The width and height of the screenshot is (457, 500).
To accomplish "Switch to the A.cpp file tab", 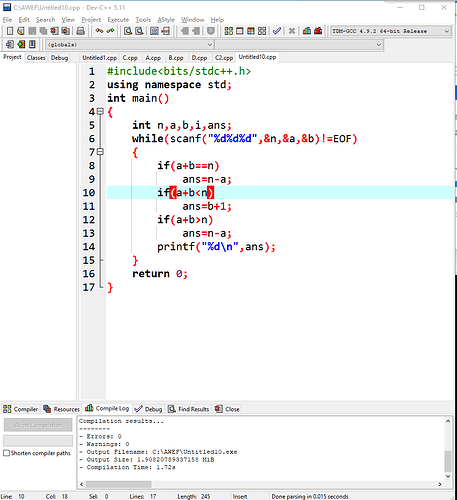I will pyautogui.click(x=153, y=58).
